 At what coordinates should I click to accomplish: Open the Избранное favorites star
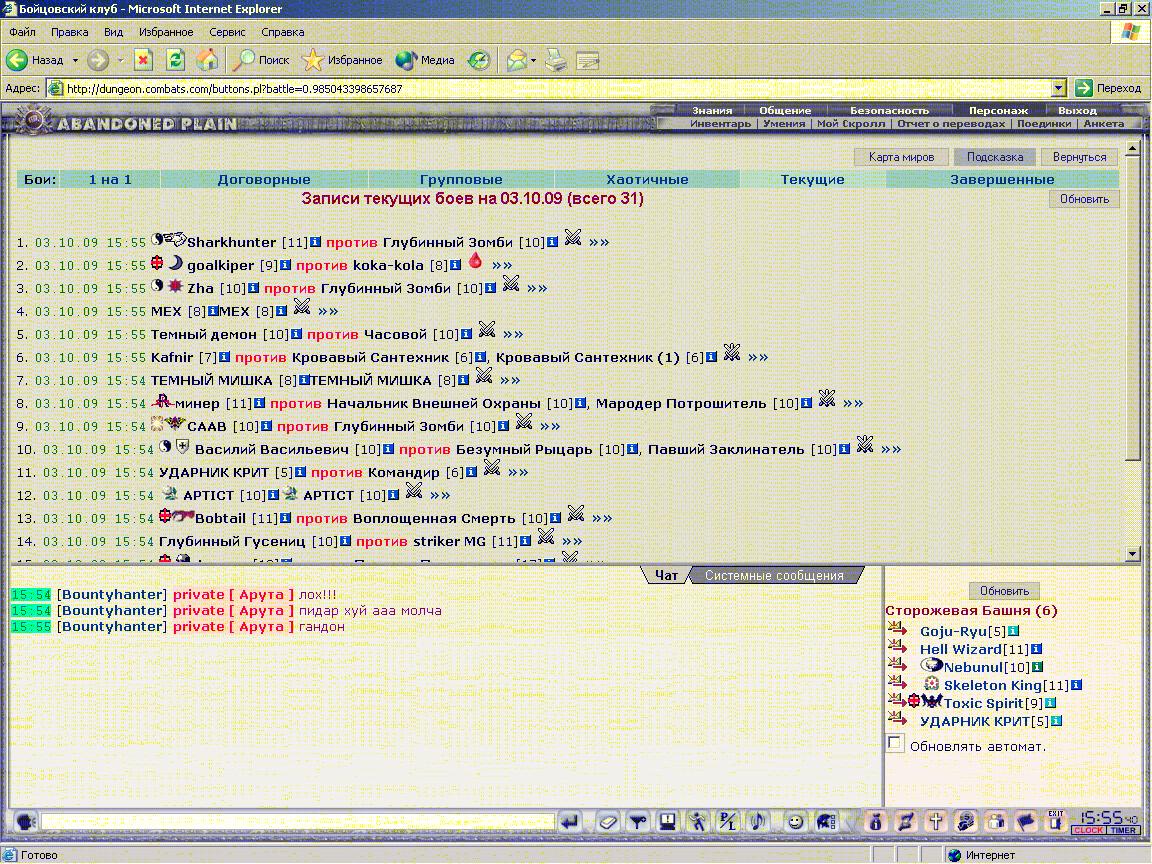342,60
